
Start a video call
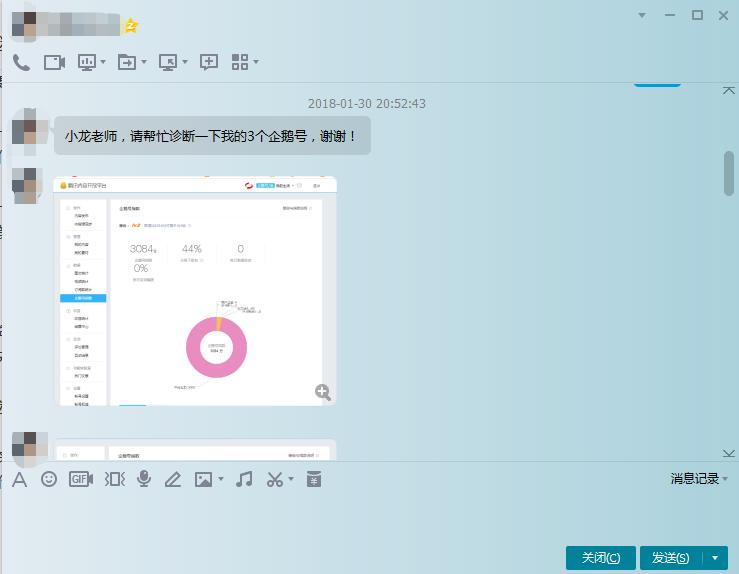54,62
